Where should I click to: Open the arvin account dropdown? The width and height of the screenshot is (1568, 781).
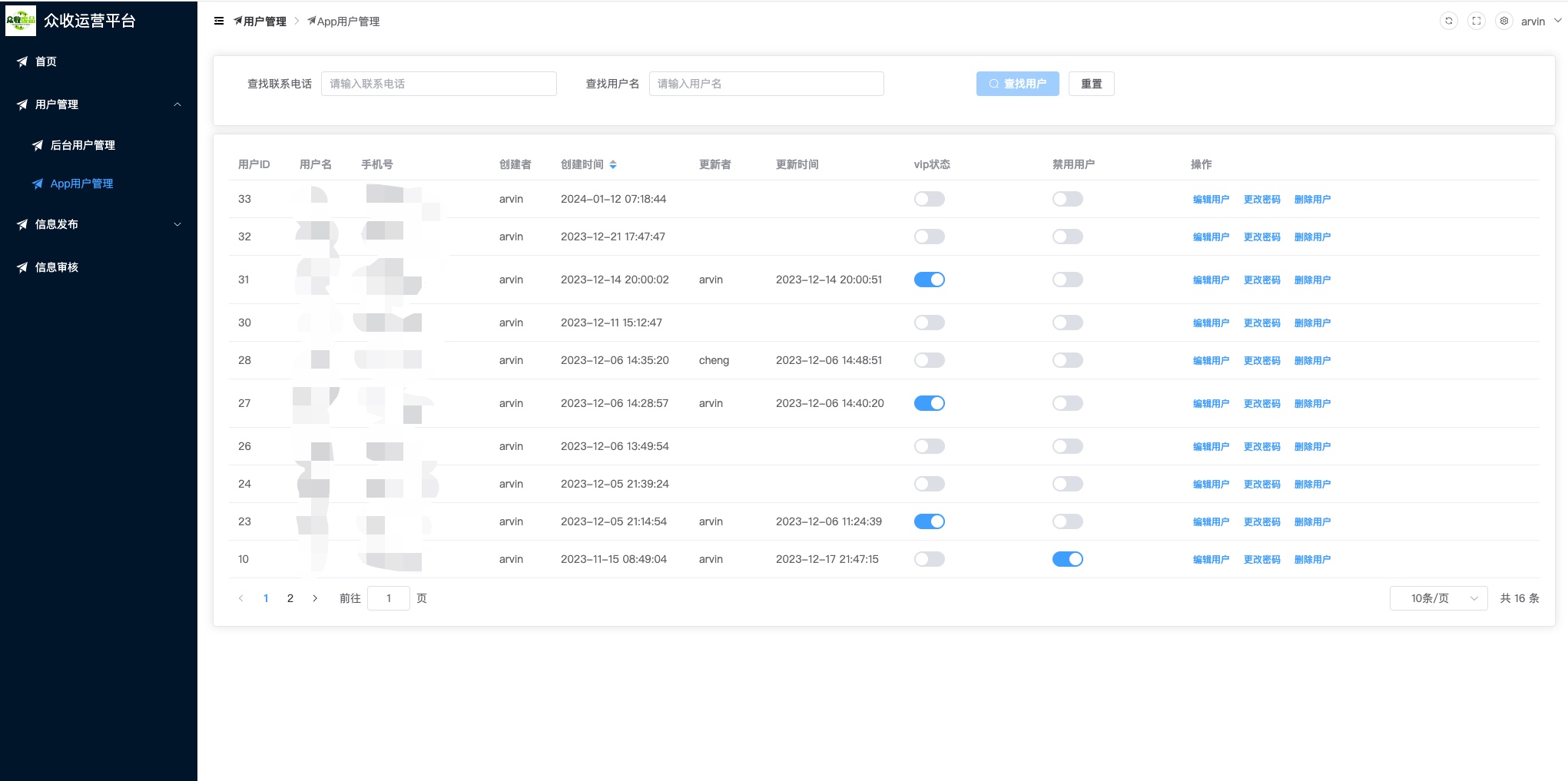pos(1540,21)
